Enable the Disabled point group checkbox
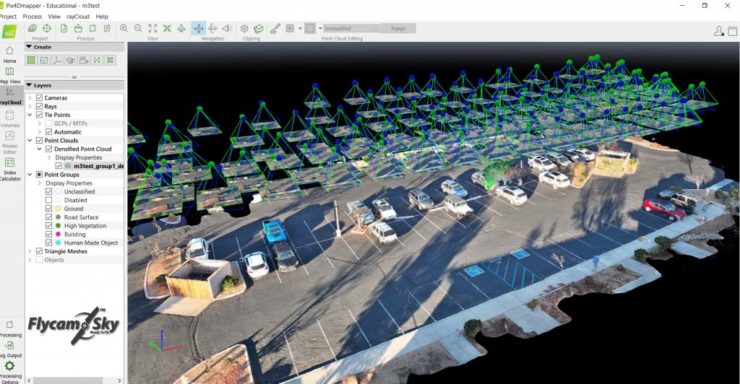Viewport: 740px width, 384px height. tap(49, 200)
